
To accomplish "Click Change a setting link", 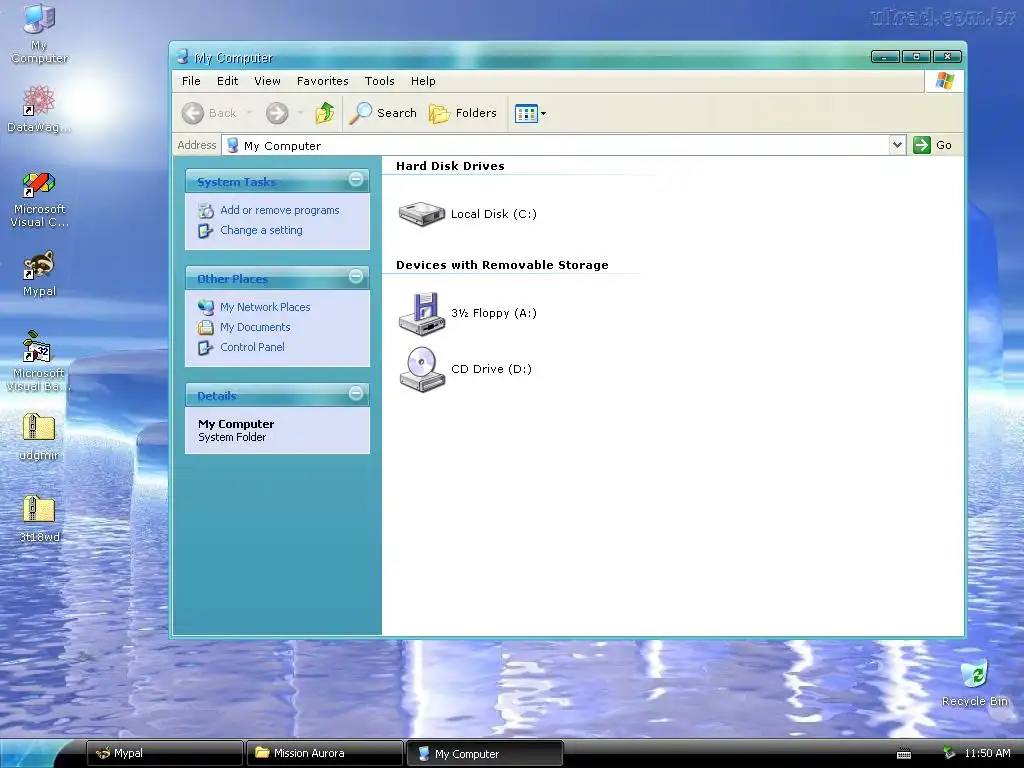I will coord(261,231).
